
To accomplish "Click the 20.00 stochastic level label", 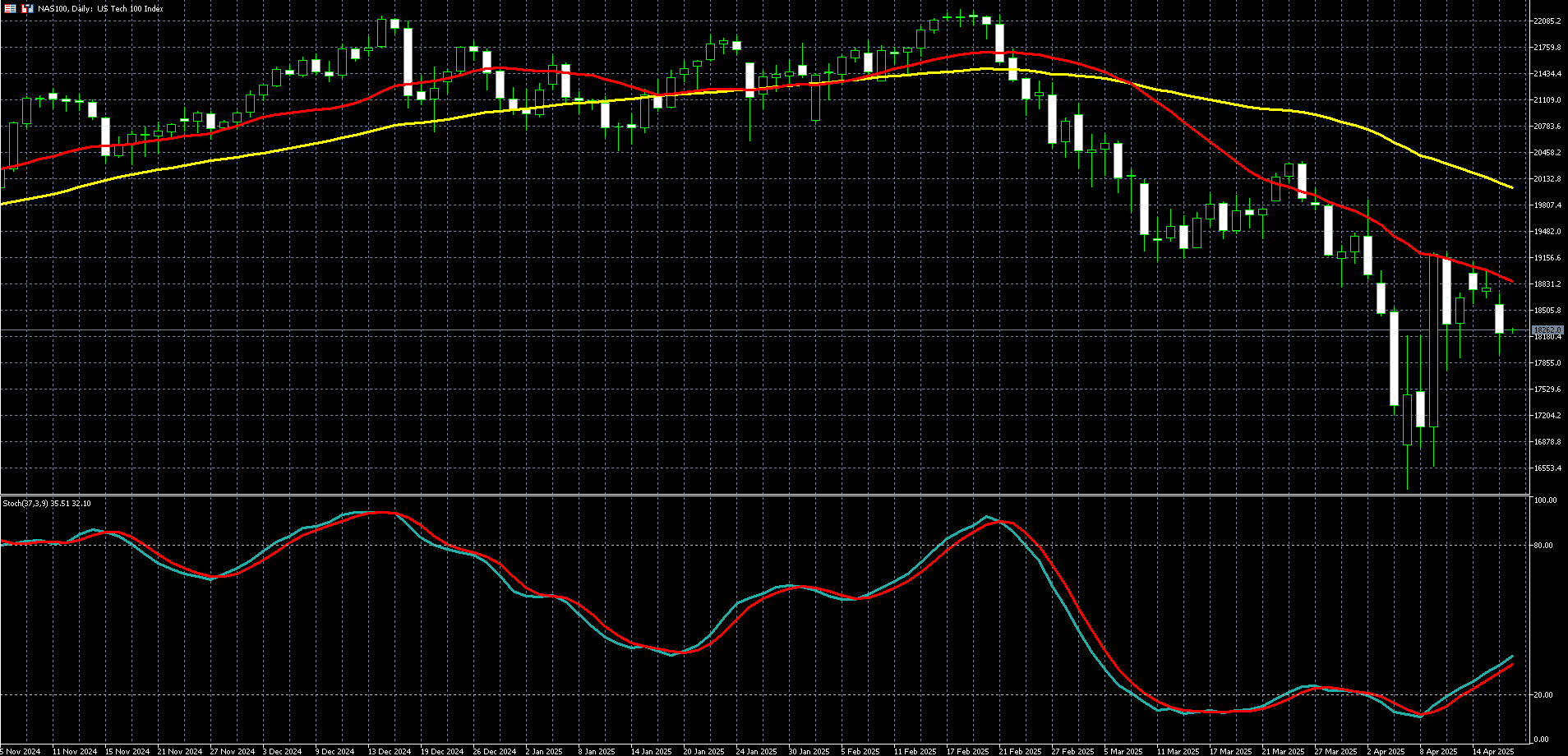I will coord(1544,695).
